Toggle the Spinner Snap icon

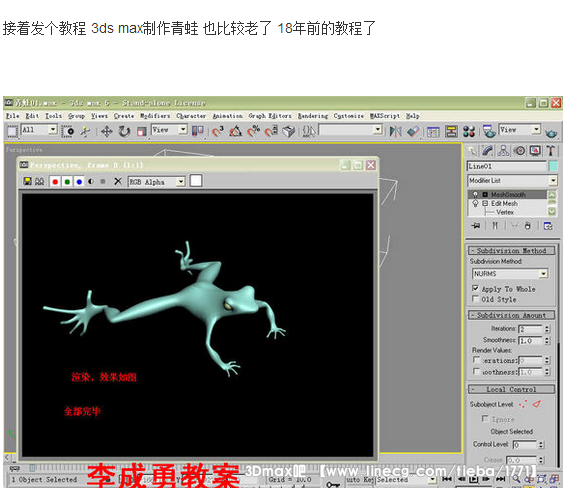pyautogui.click(x=271, y=131)
